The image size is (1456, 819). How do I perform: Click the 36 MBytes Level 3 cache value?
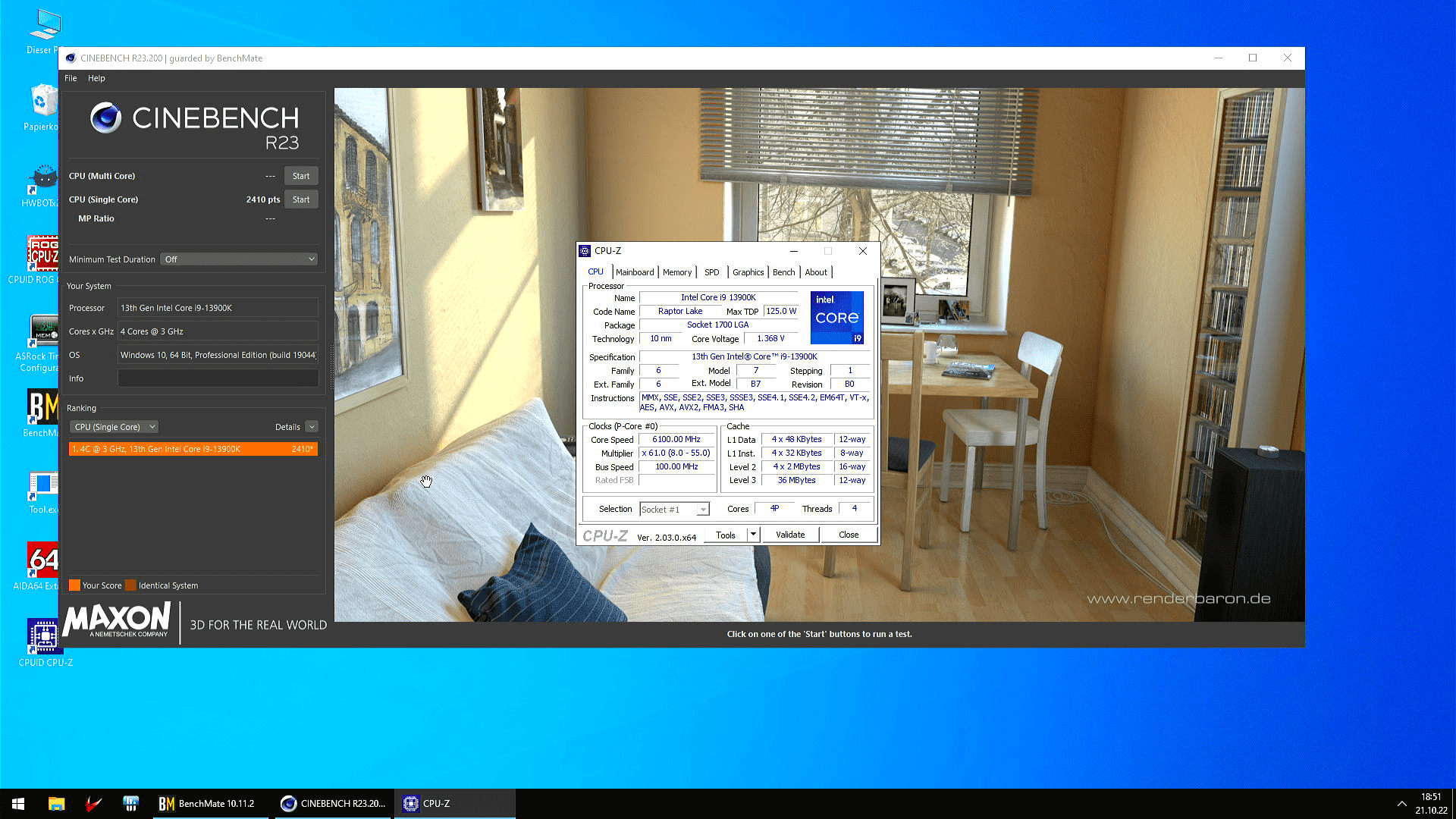pos(796,481)
